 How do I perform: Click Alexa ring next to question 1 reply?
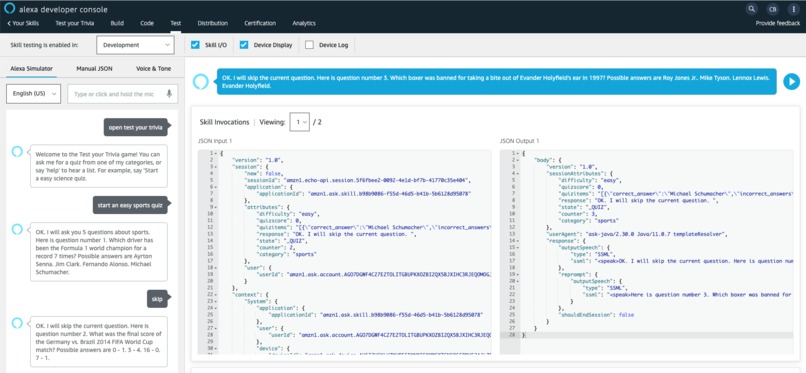click(17, 229)
